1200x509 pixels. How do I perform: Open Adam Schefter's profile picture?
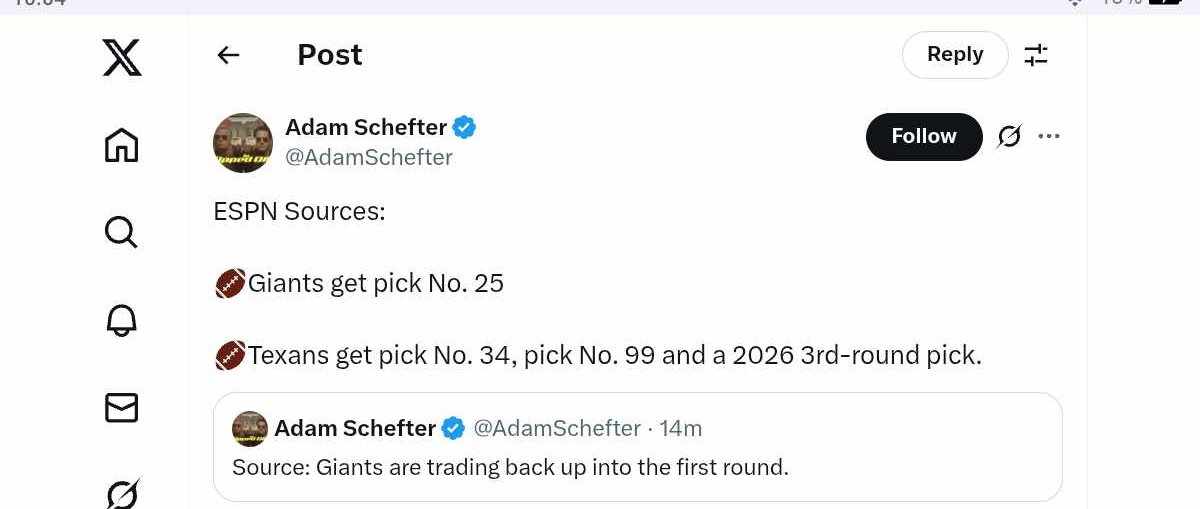pos(243,142)
